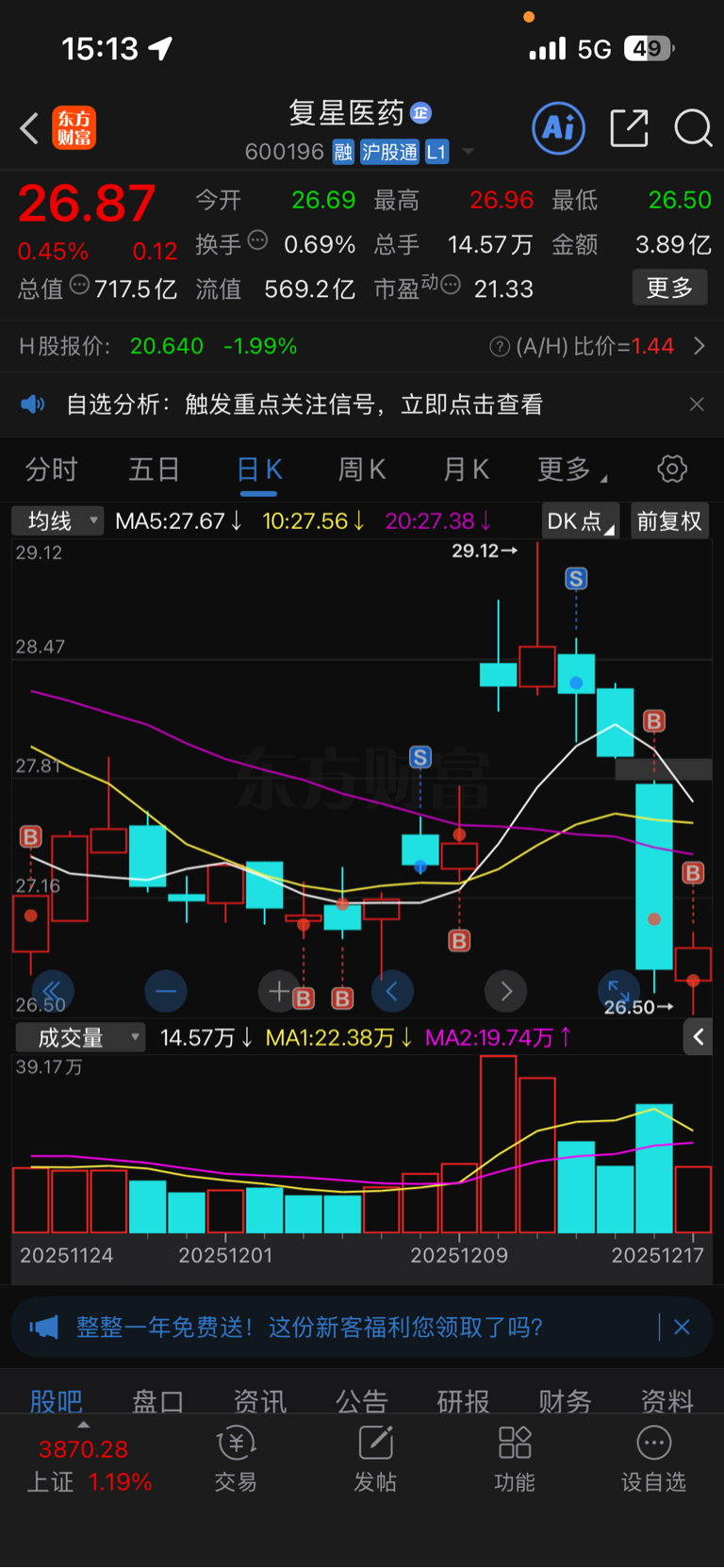Tap the L1 quote level tag
The image size is (724, 1568).
point(436,152)
